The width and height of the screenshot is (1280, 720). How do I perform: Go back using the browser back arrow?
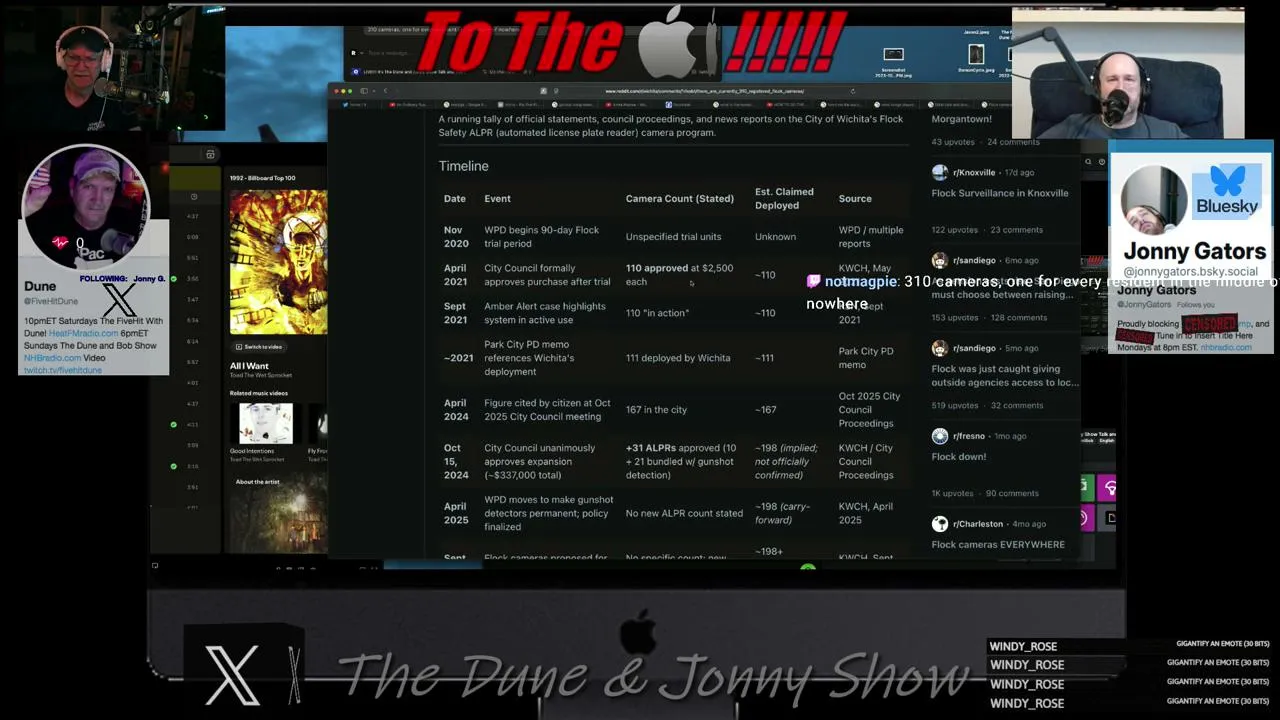pos(385,91)
